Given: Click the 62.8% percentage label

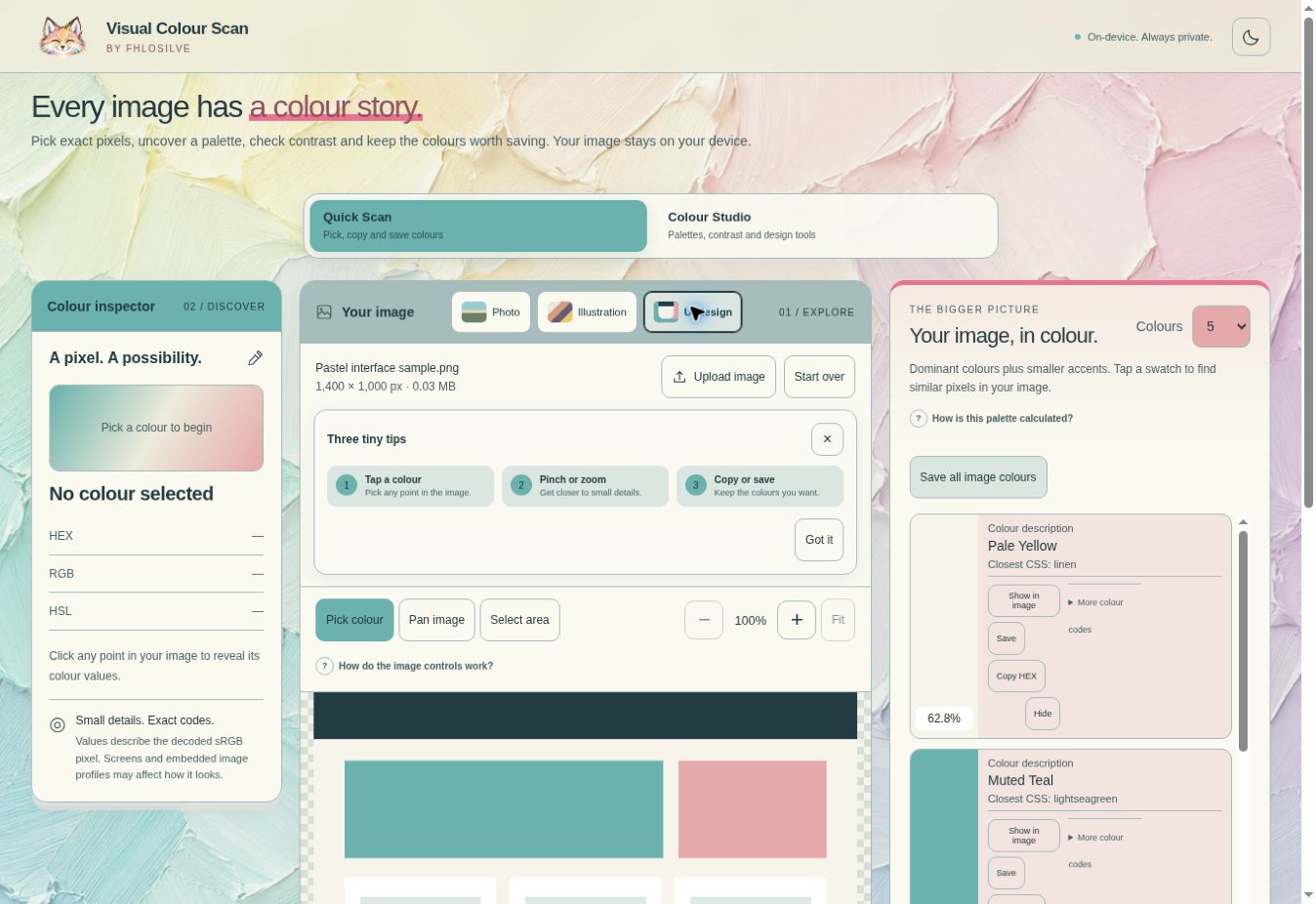Looking at the screenshot, I should pyautogui.click(x=944, y=719).
